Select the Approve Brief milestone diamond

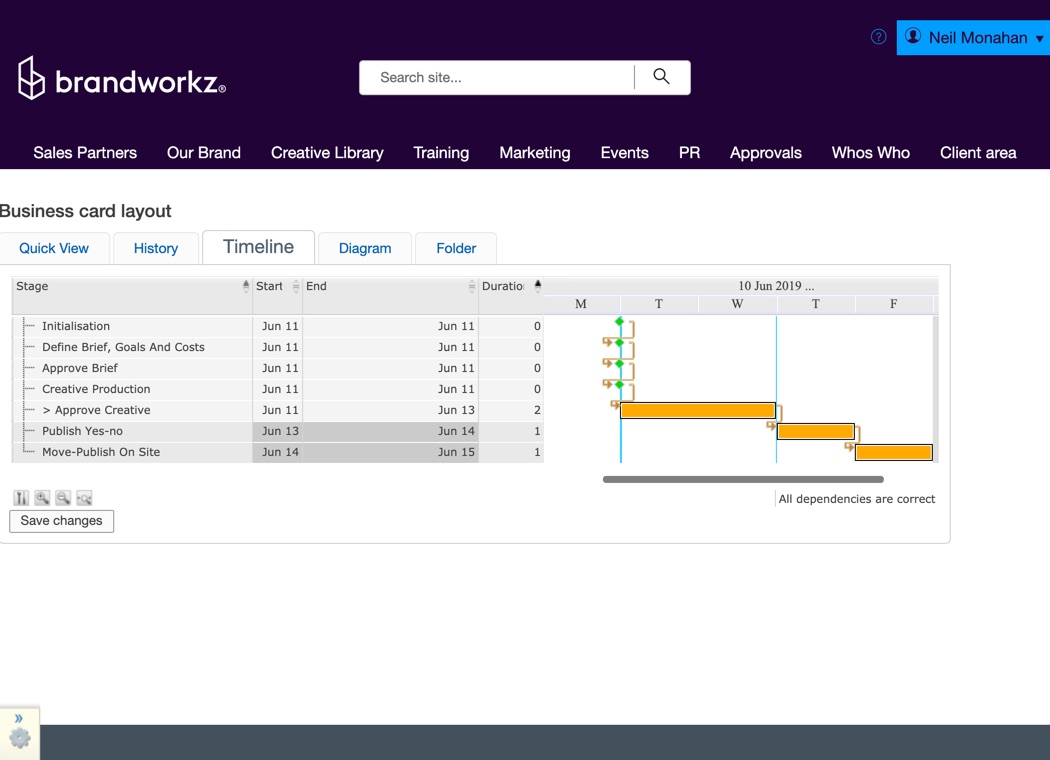619,364
